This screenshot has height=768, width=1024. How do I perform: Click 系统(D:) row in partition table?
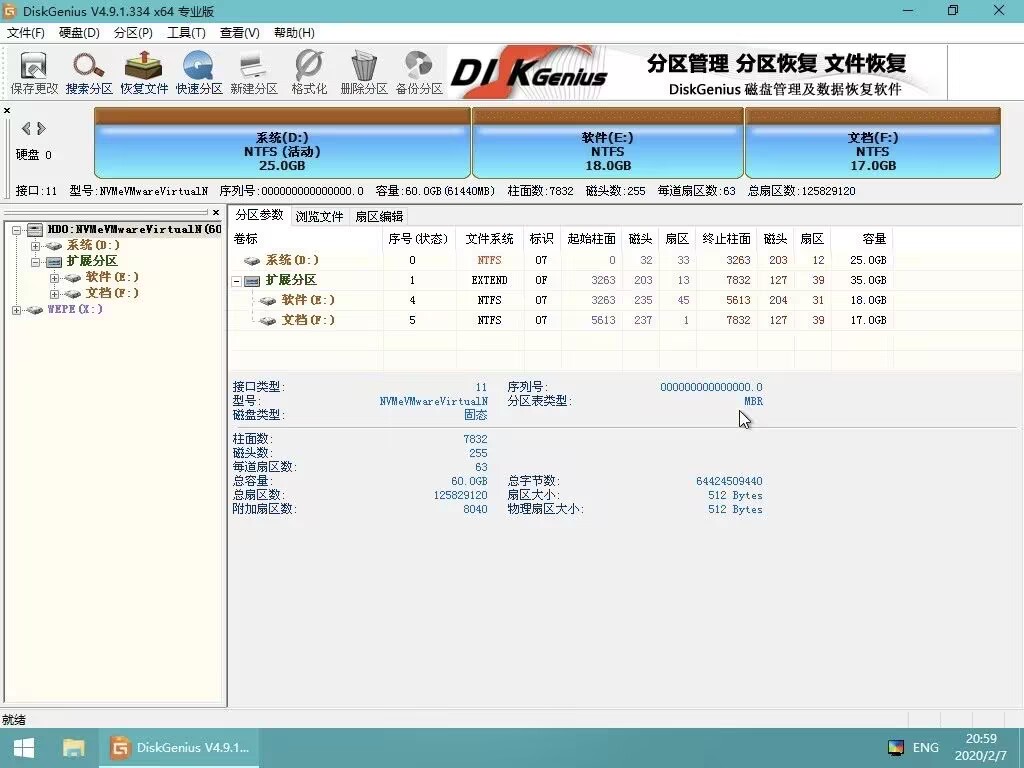point(562,260)
